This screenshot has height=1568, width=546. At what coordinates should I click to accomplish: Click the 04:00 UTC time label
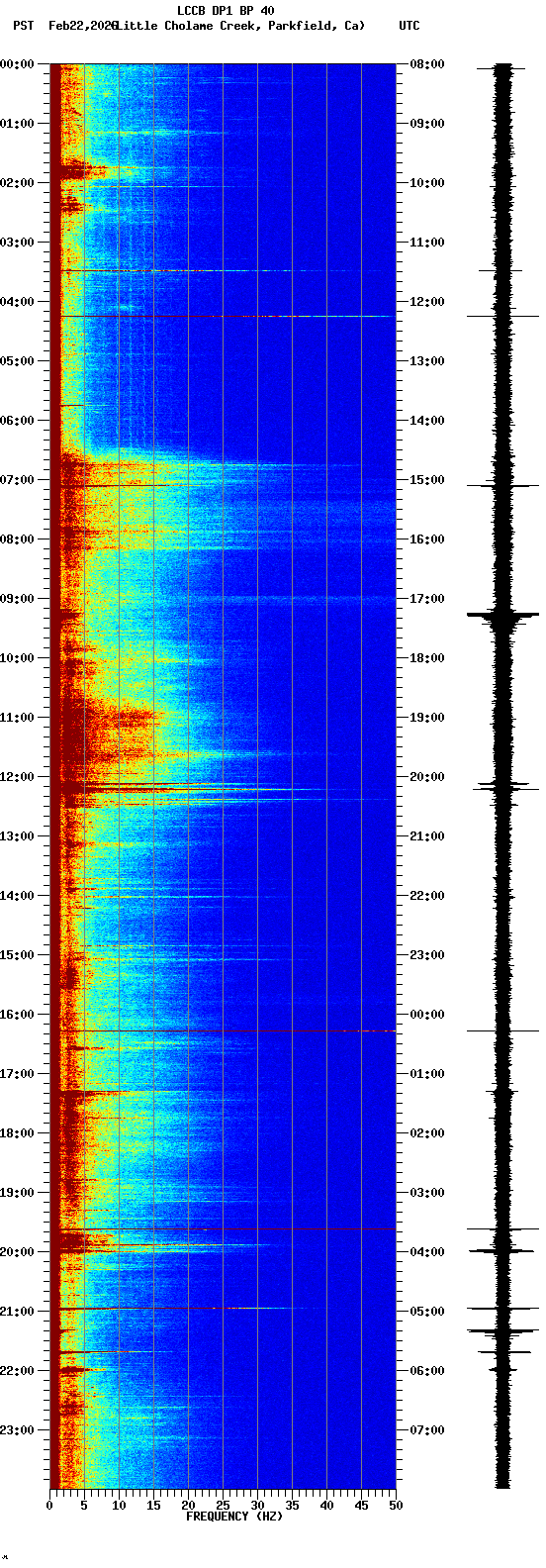click(x=427, y=1252)
